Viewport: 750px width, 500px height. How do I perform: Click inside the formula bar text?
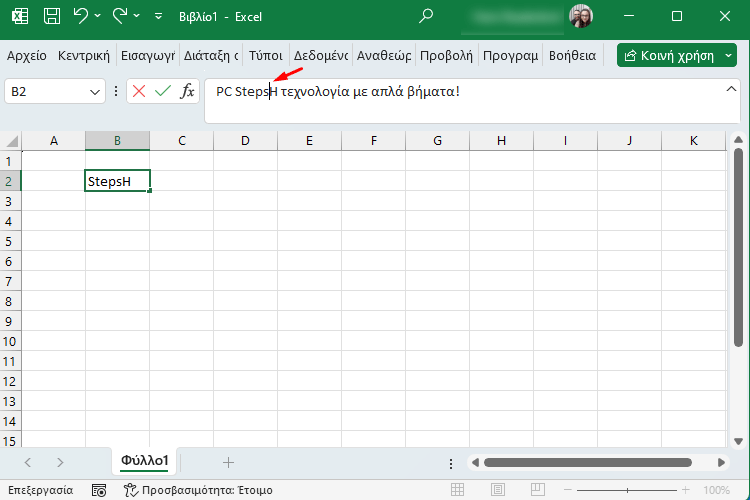click(x=338, y=91)
